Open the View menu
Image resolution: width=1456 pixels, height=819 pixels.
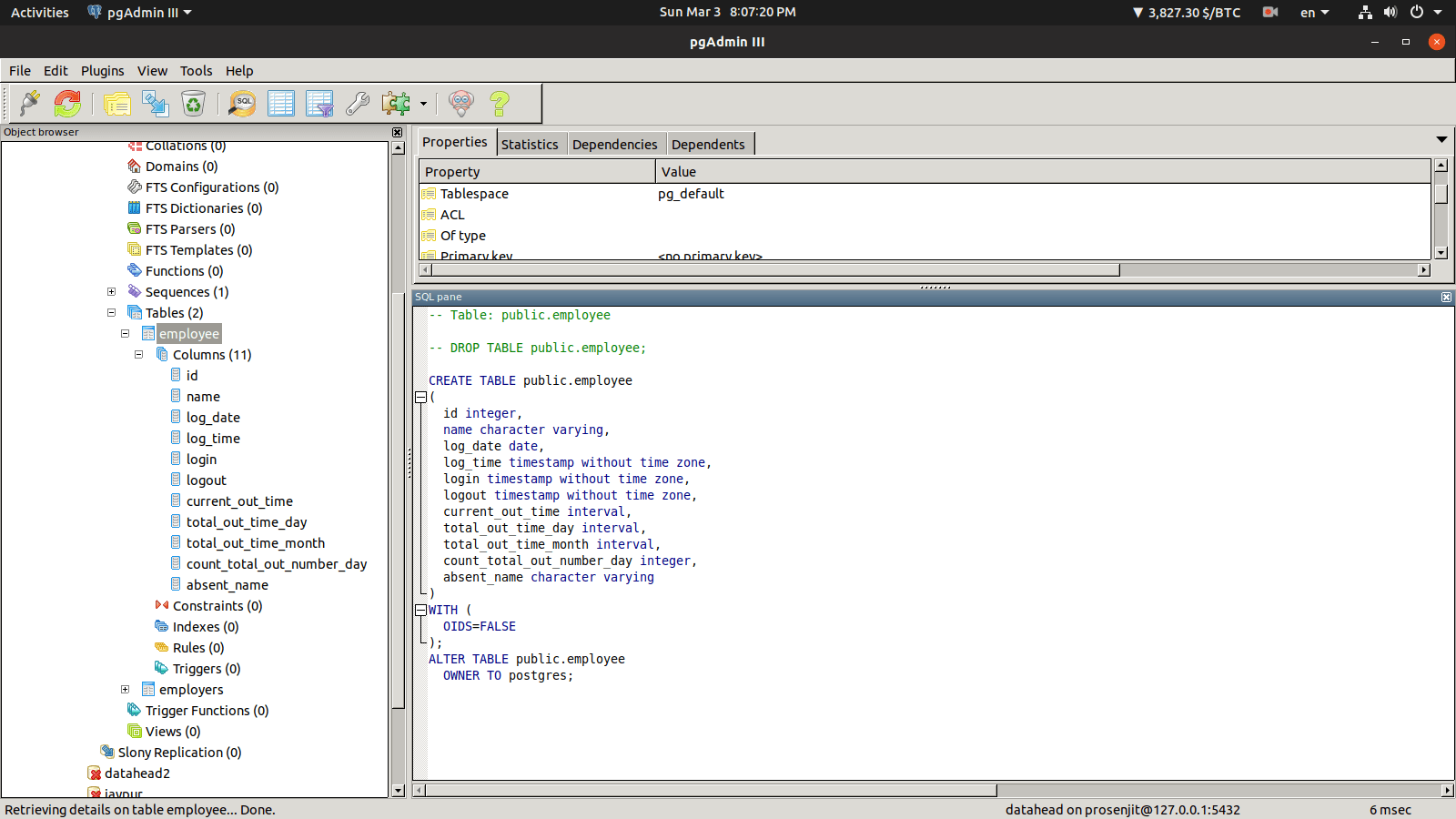pos(152,71)
